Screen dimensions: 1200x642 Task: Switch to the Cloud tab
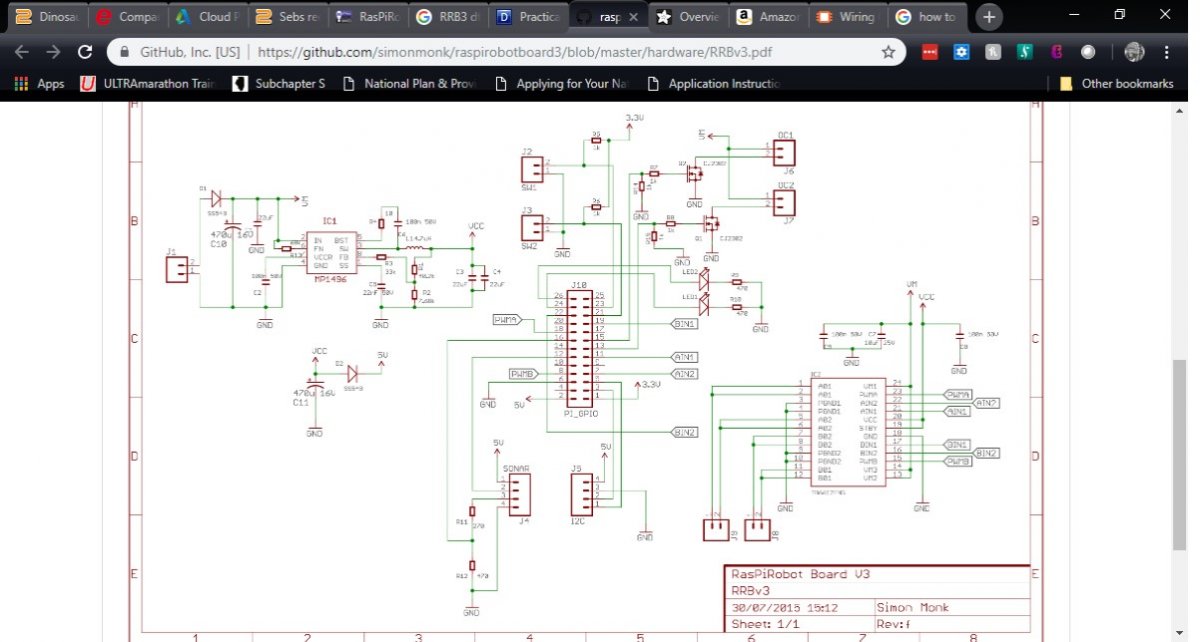tap(207, 17)
